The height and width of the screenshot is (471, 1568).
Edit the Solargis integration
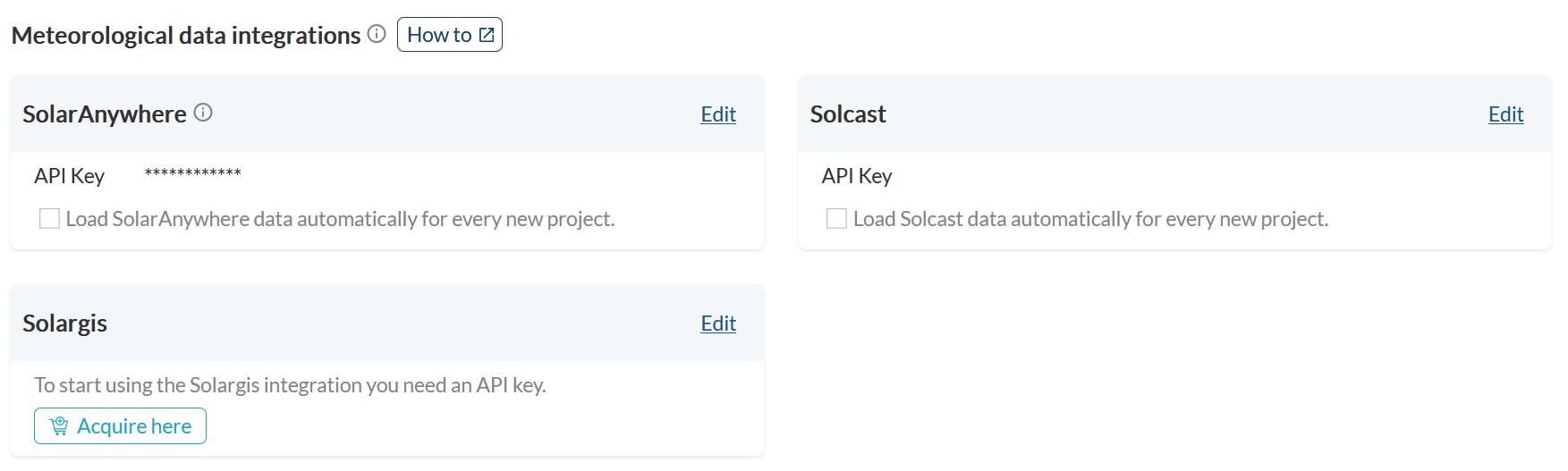tap(718, 324)
